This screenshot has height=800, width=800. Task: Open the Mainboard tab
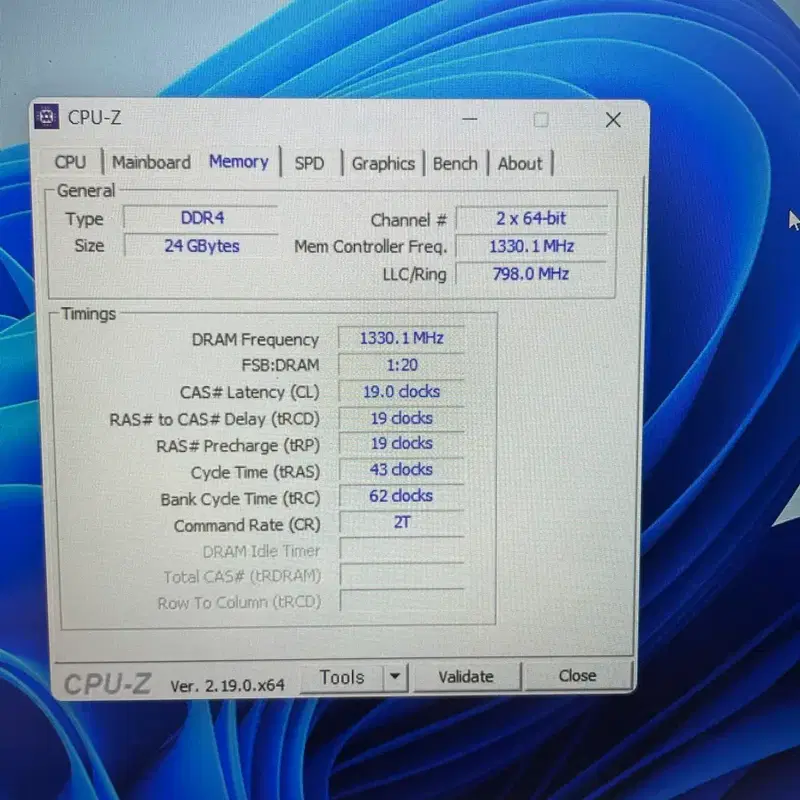point(151,162)
